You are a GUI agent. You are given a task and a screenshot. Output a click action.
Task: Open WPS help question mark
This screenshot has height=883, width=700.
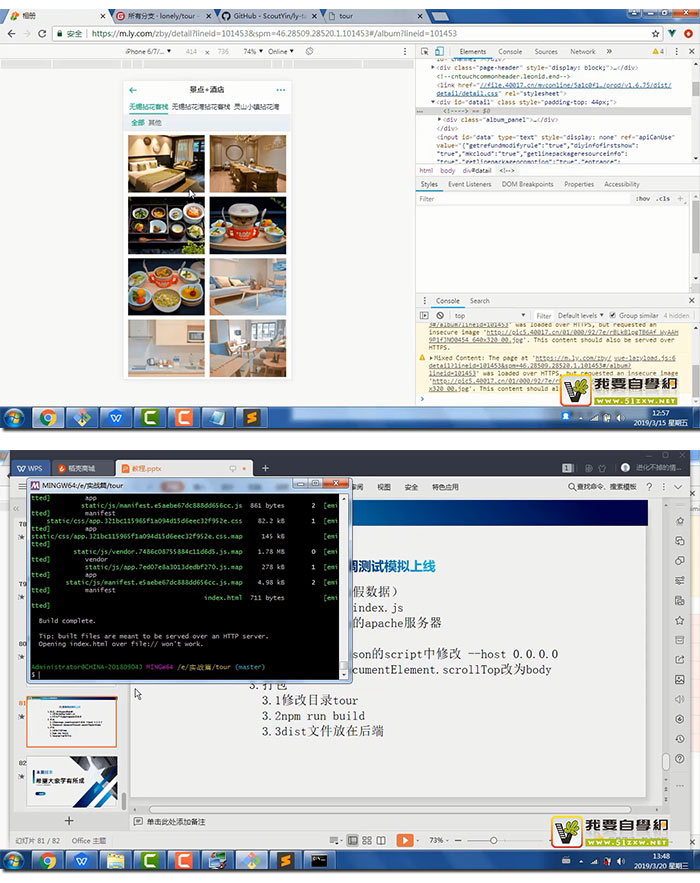pos(649,487)
